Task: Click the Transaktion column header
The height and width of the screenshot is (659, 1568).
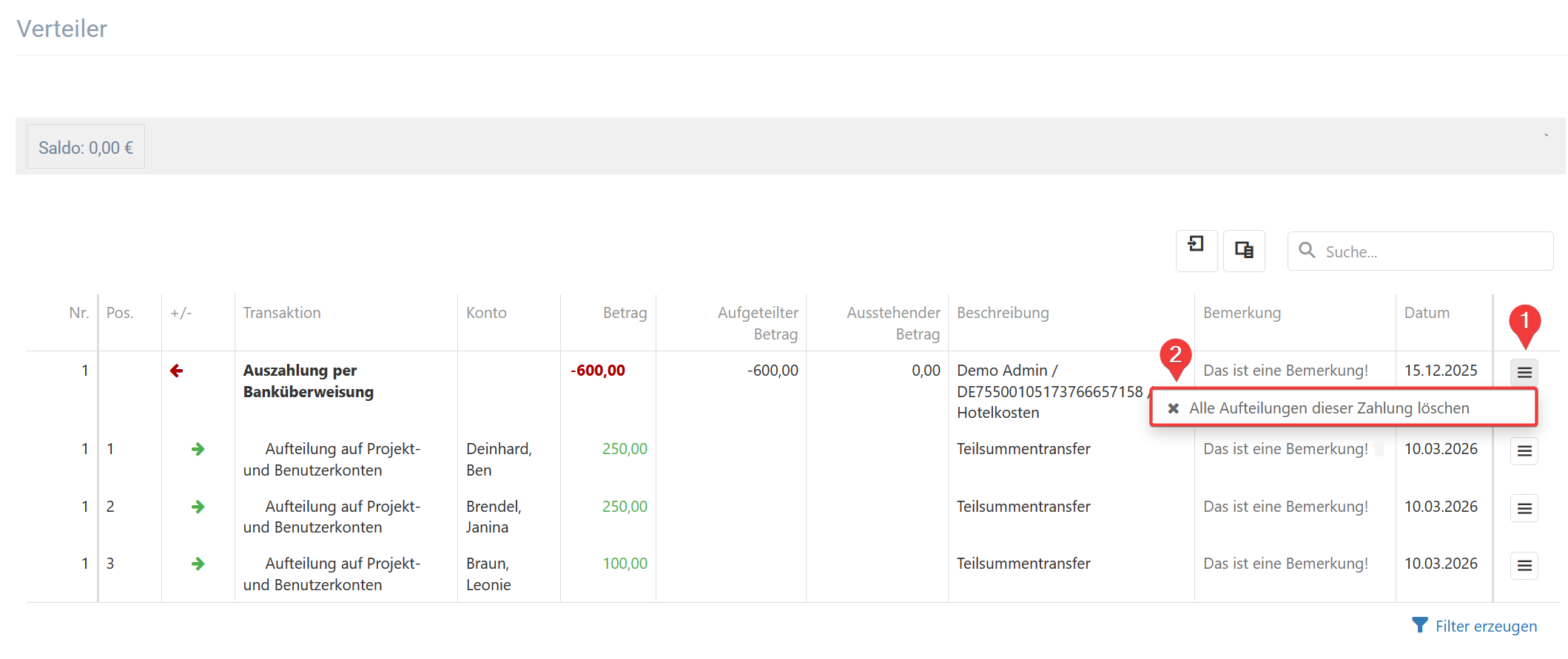Action: 282,313
